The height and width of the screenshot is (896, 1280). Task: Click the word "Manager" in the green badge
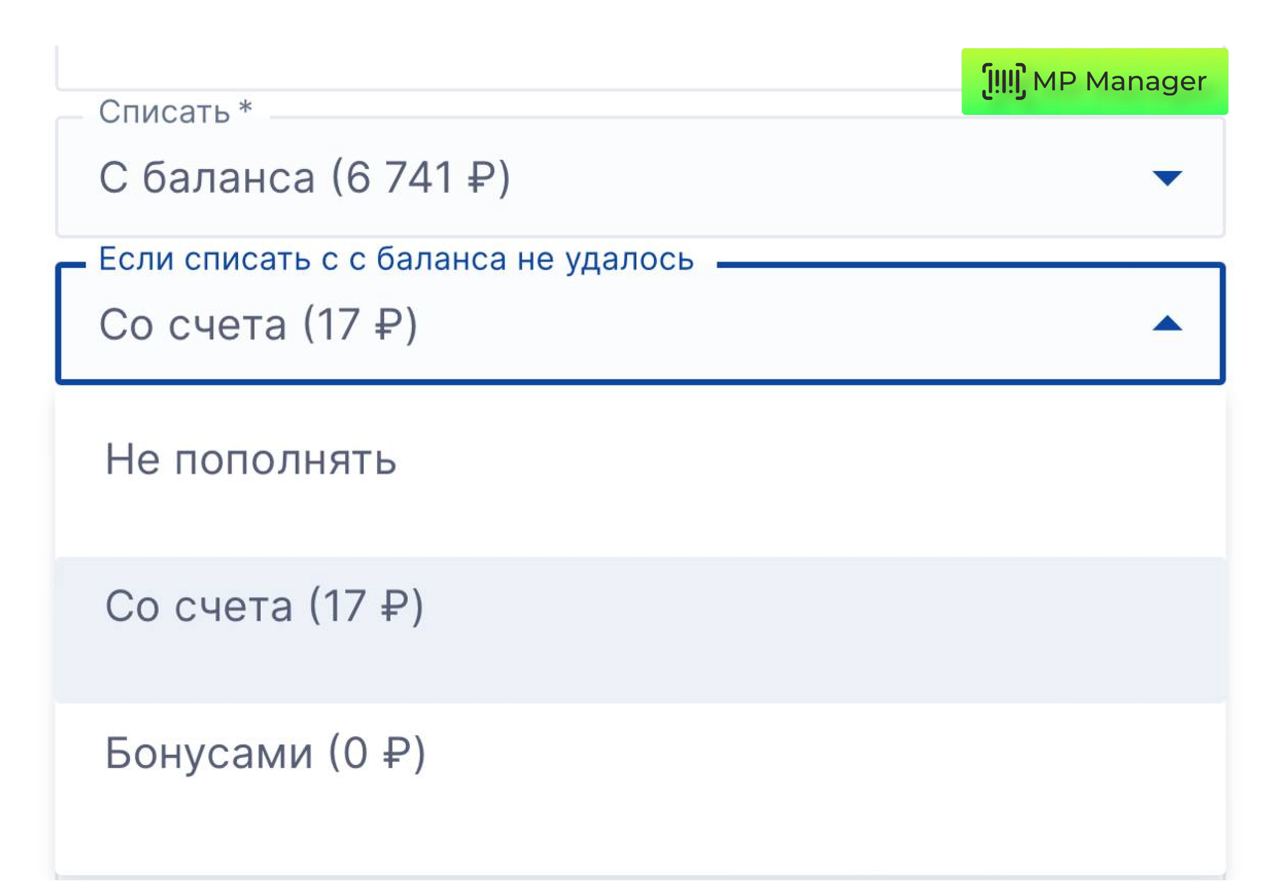[1145, 81]
